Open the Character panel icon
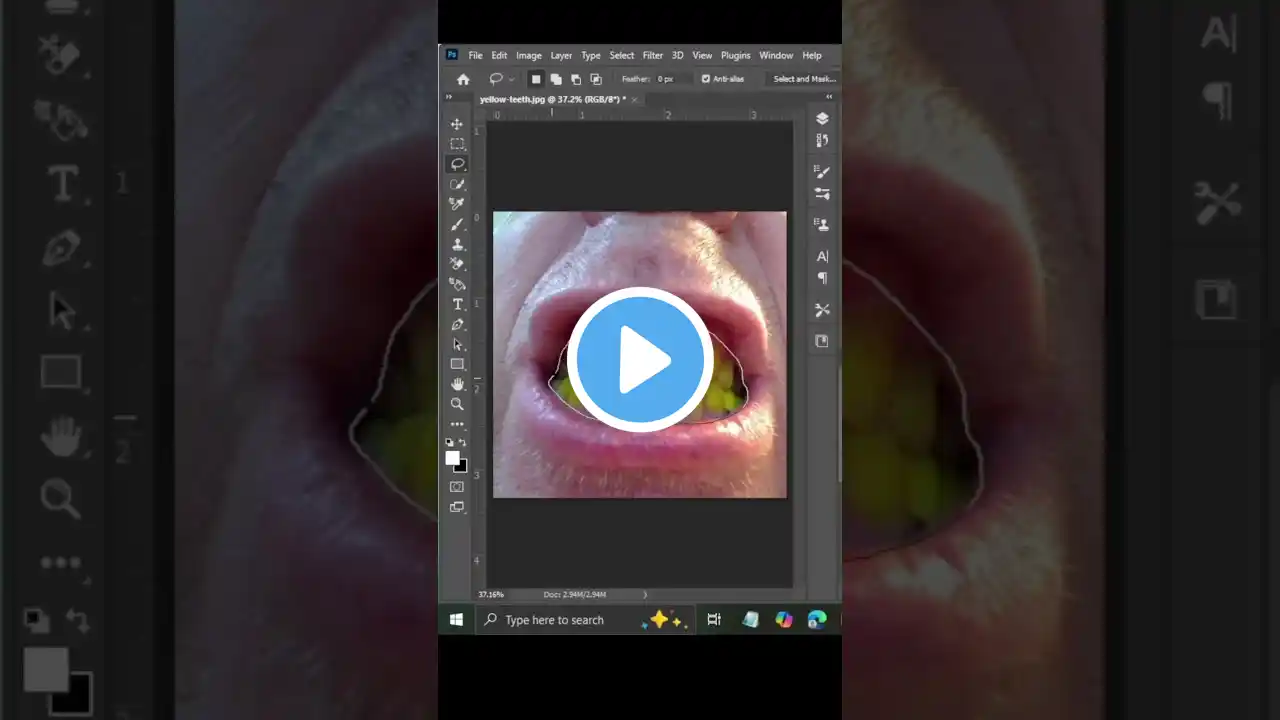Image resolution: width=1280 pixels, height=720 pixels. click(x=822, y=256)
